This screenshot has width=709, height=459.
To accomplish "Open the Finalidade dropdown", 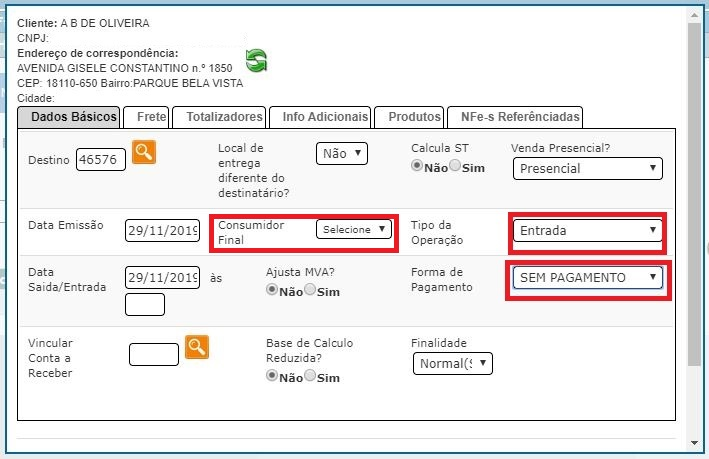I will 453,364.
